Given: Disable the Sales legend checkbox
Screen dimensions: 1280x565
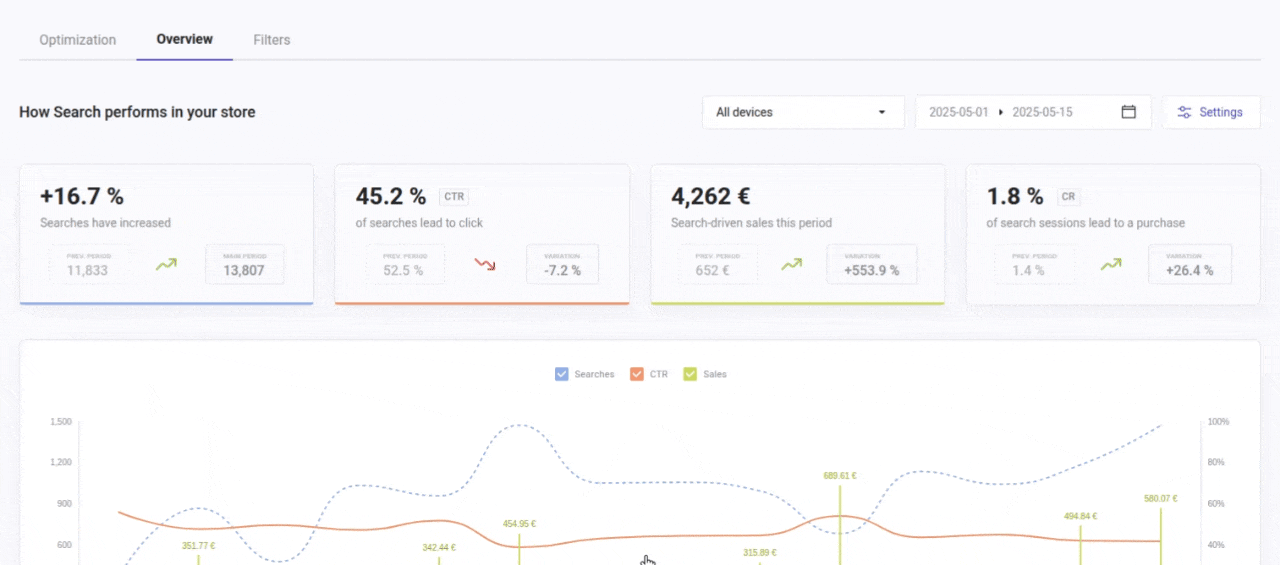Looking at the screenshot, I should tap(690, 374).
